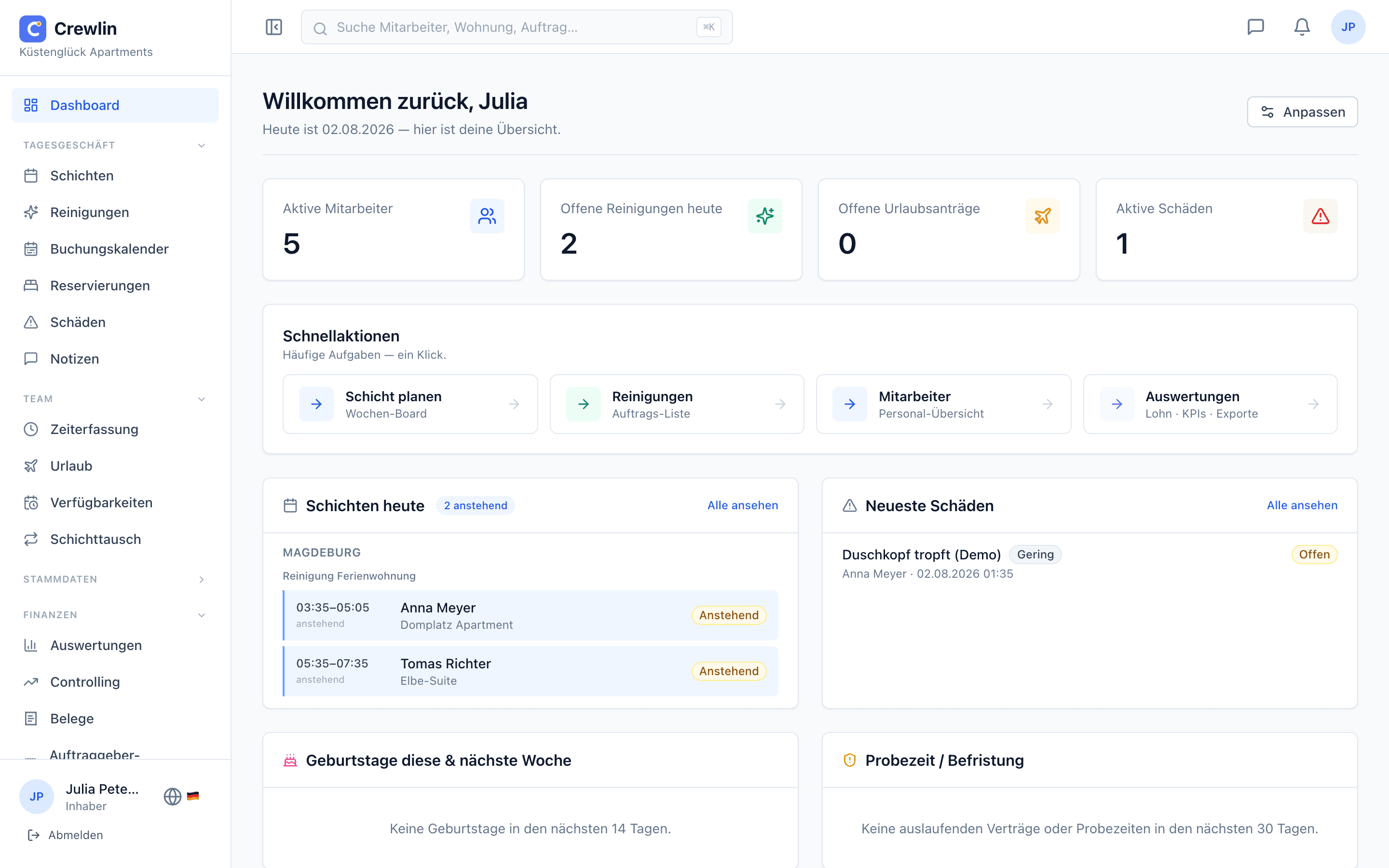The image size is (1389, 868).
Task: Go to Belege
Action: click(x=115, y=719)
